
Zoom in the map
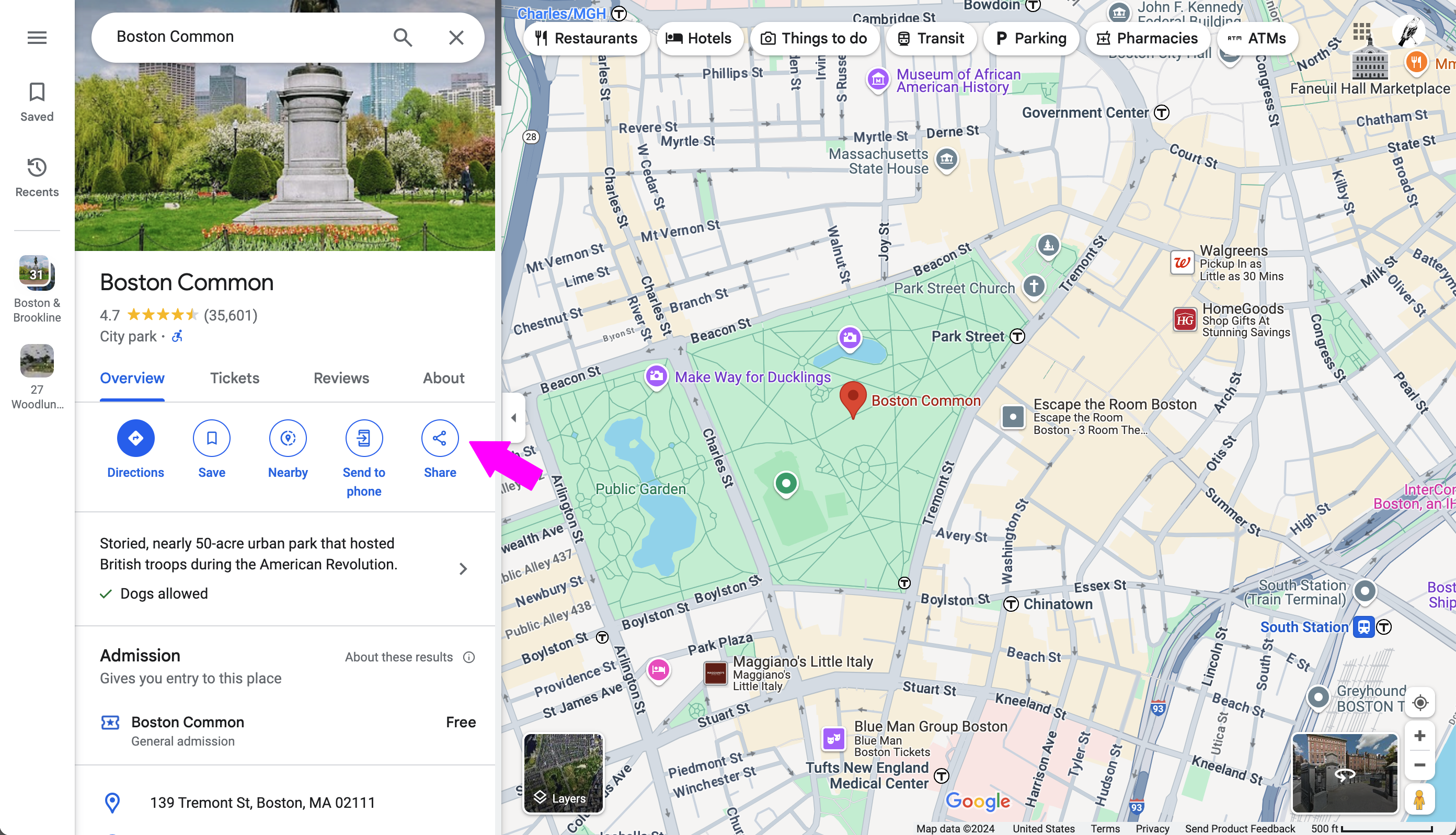pyautogui.click(x=1420, y=736)
